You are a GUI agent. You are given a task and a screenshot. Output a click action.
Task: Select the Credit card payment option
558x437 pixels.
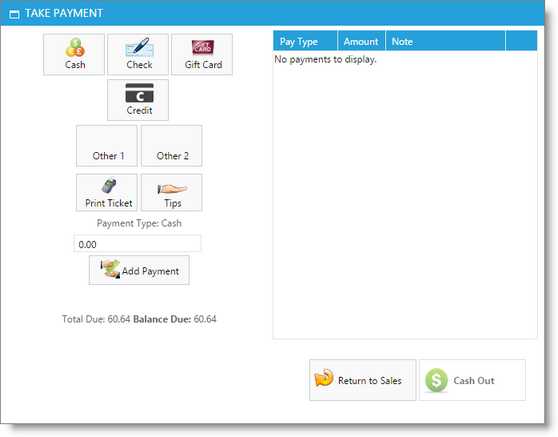(x=138, y=100)
